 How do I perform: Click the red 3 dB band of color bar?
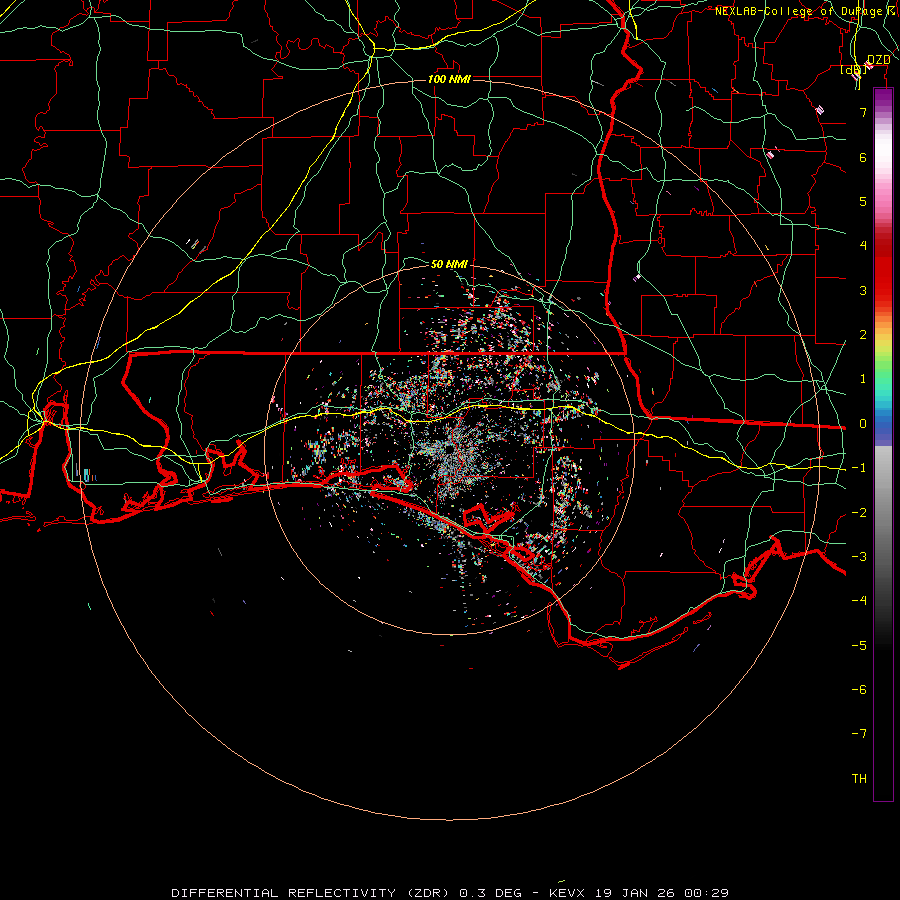click(883, 290)
